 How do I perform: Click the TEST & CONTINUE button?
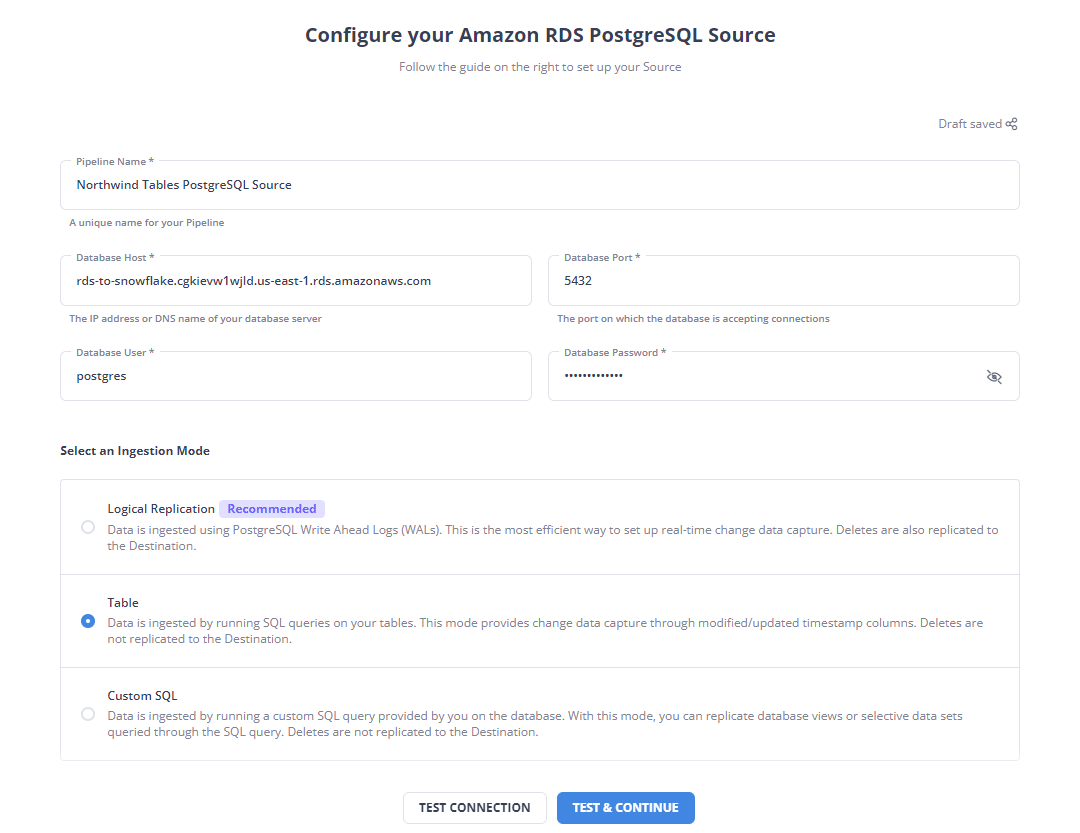(x=625, y=808)
